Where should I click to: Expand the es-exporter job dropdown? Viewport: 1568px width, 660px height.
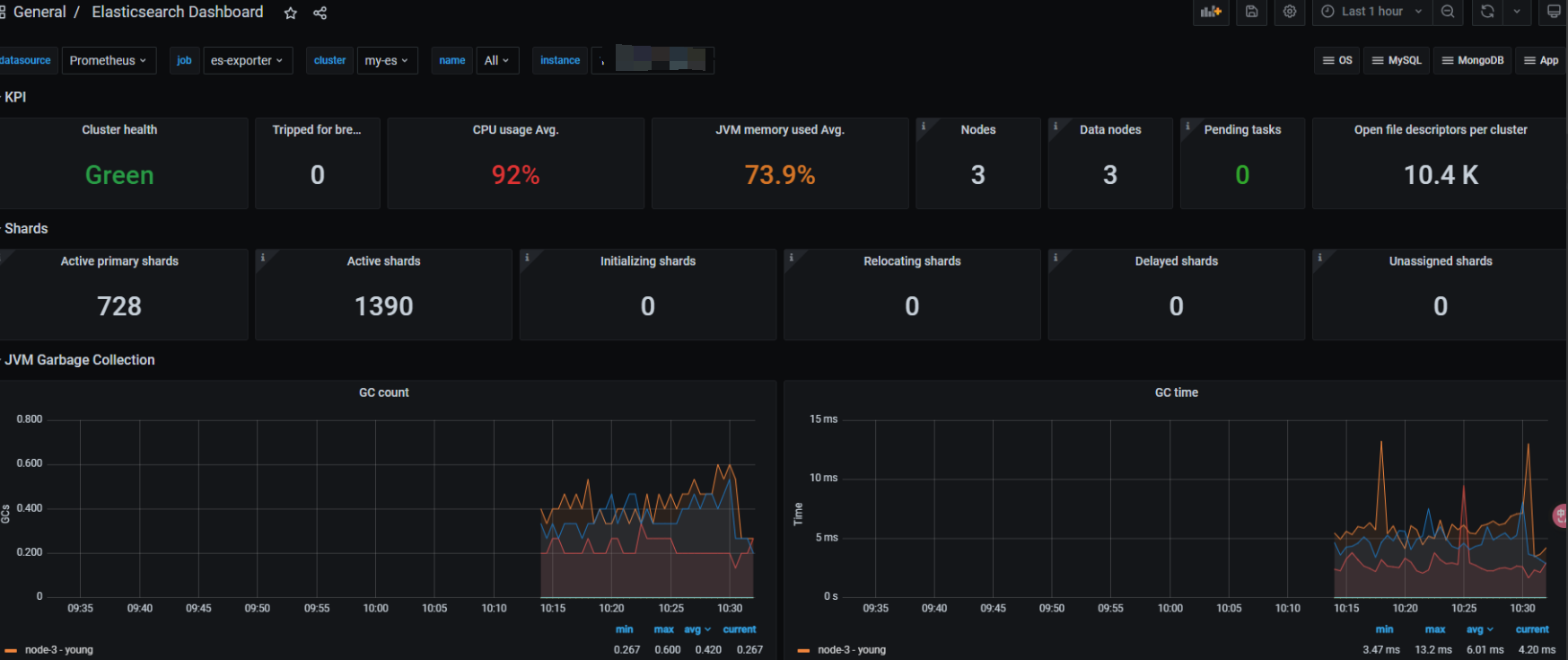coord(247,60)
